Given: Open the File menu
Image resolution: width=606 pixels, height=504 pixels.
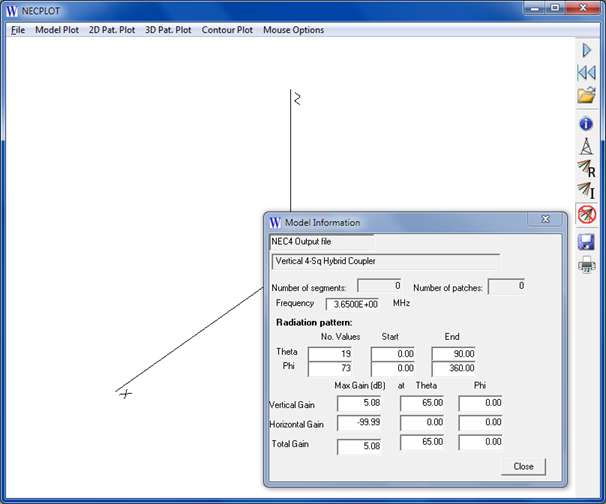Looking at the screenshot, I should coord(18,30).
